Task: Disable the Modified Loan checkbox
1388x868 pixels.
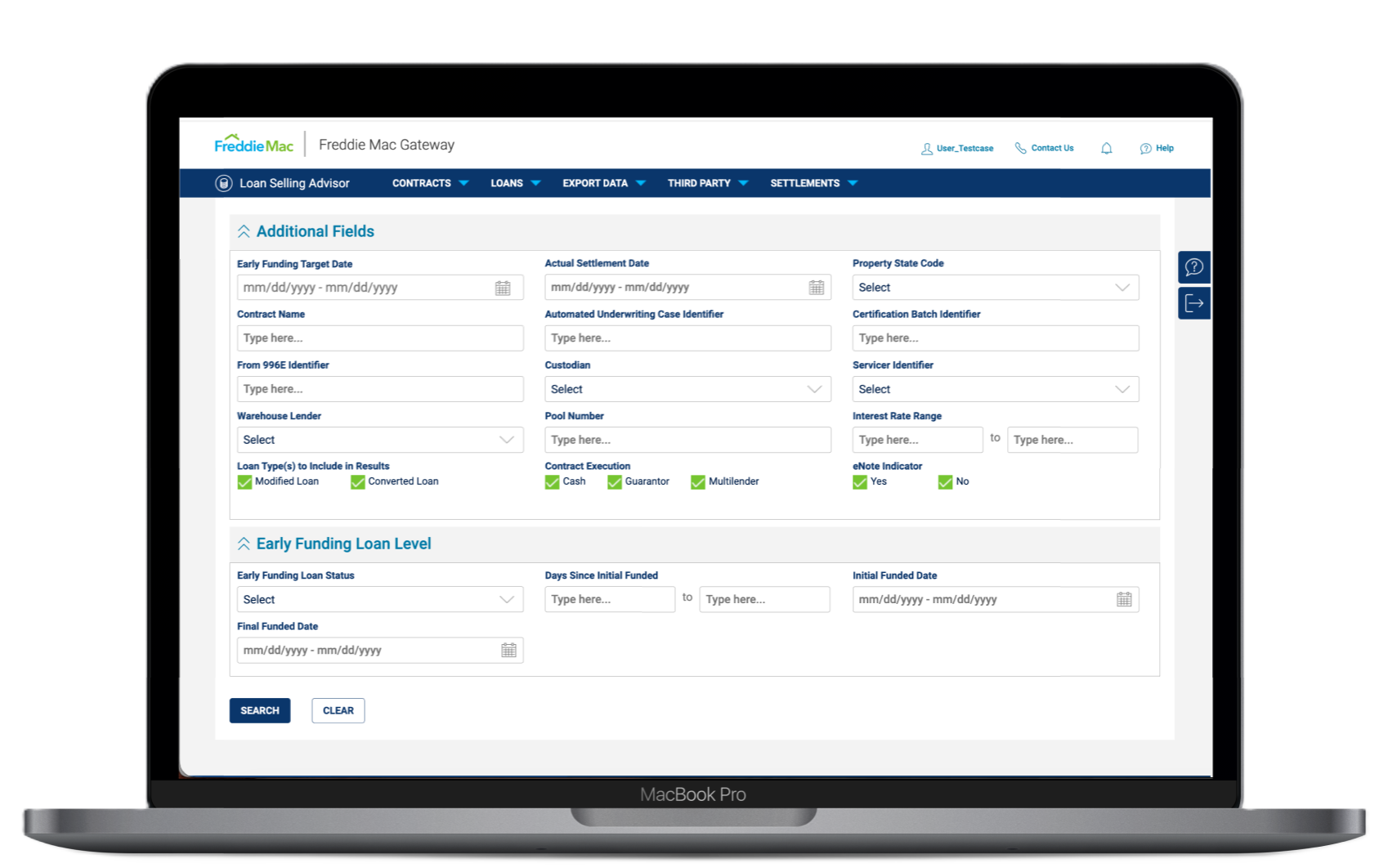Action: tap(245, 482)
